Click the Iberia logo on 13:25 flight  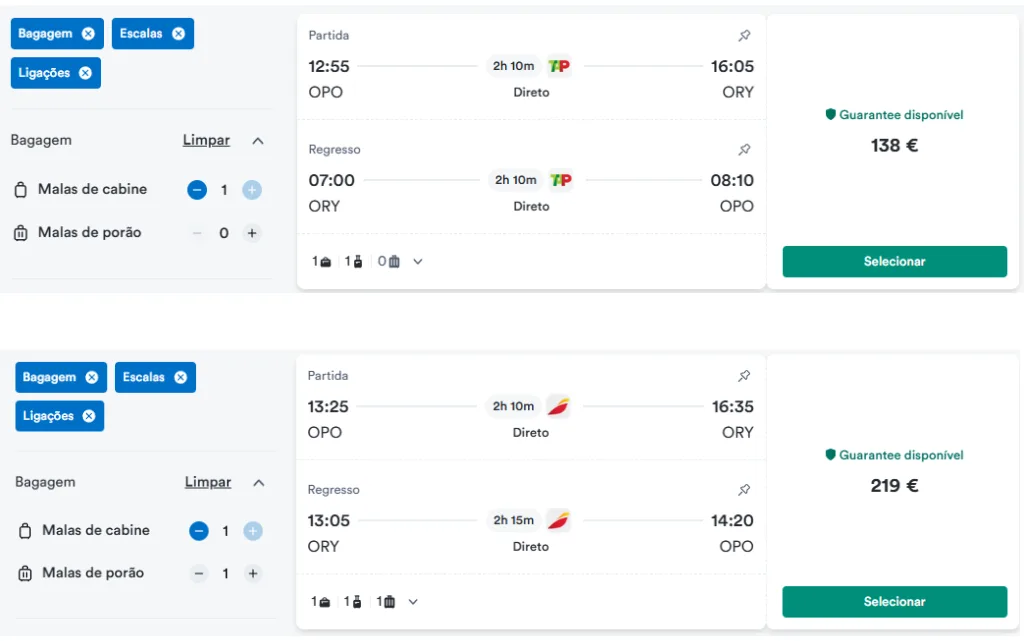tap(558, 407)
